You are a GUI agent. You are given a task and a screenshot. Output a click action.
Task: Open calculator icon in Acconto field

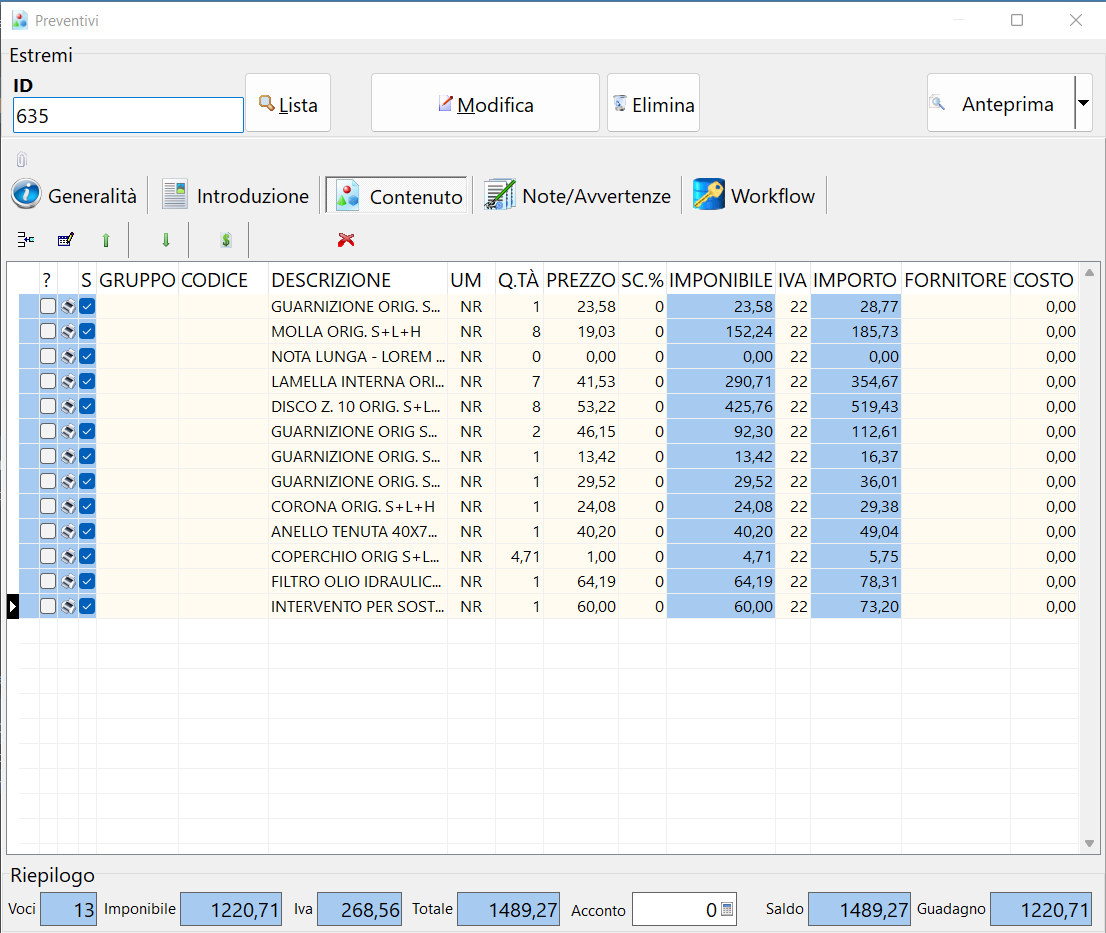point(727,910)
